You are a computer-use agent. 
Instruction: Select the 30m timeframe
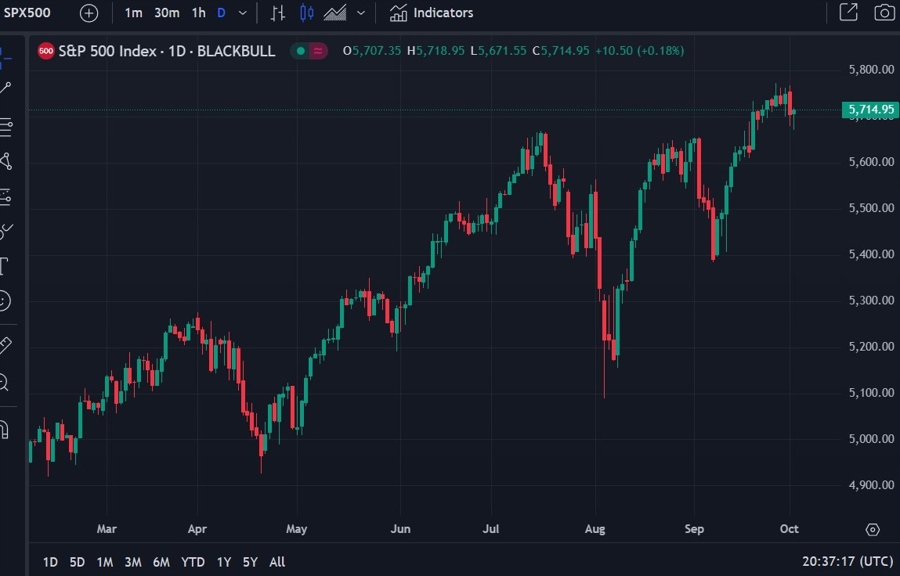click(x=167, y=13)
